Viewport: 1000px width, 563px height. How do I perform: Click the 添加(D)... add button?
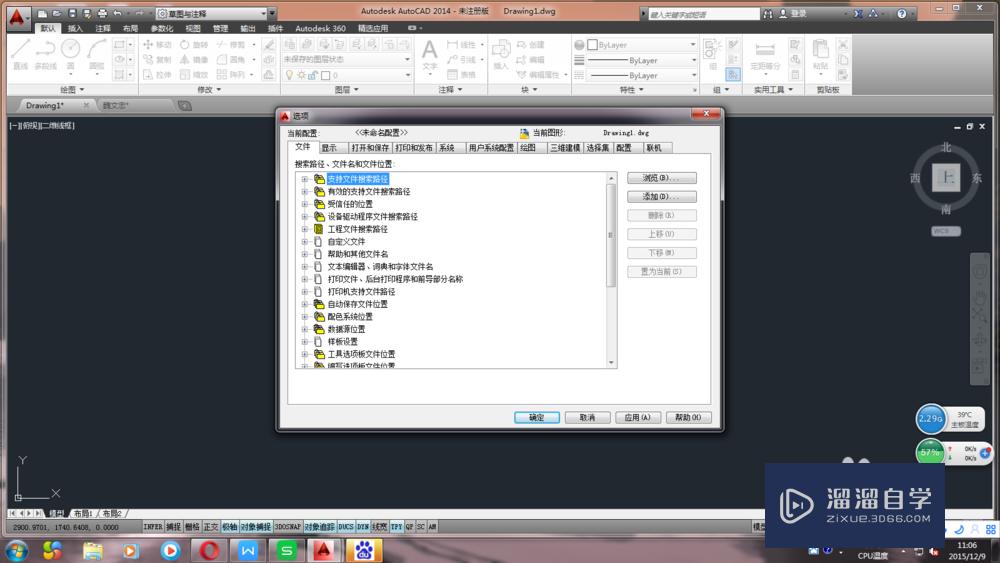coord(661,196)
